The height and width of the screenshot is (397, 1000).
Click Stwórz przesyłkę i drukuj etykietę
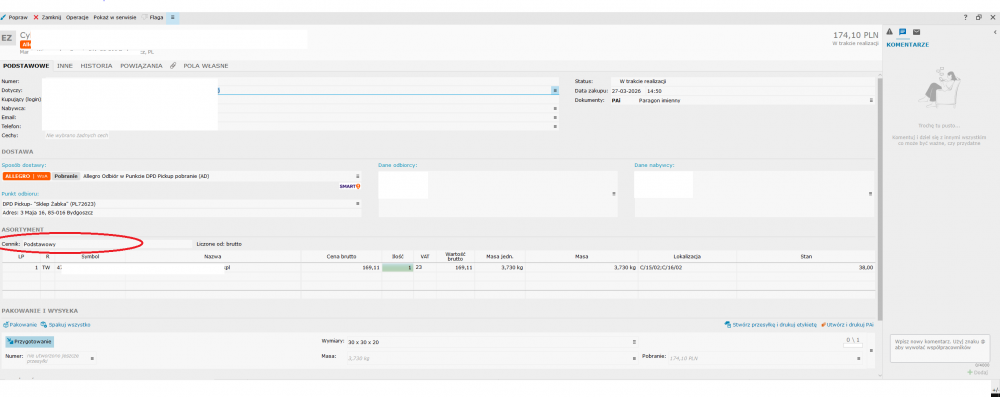[x=770, y=325]
